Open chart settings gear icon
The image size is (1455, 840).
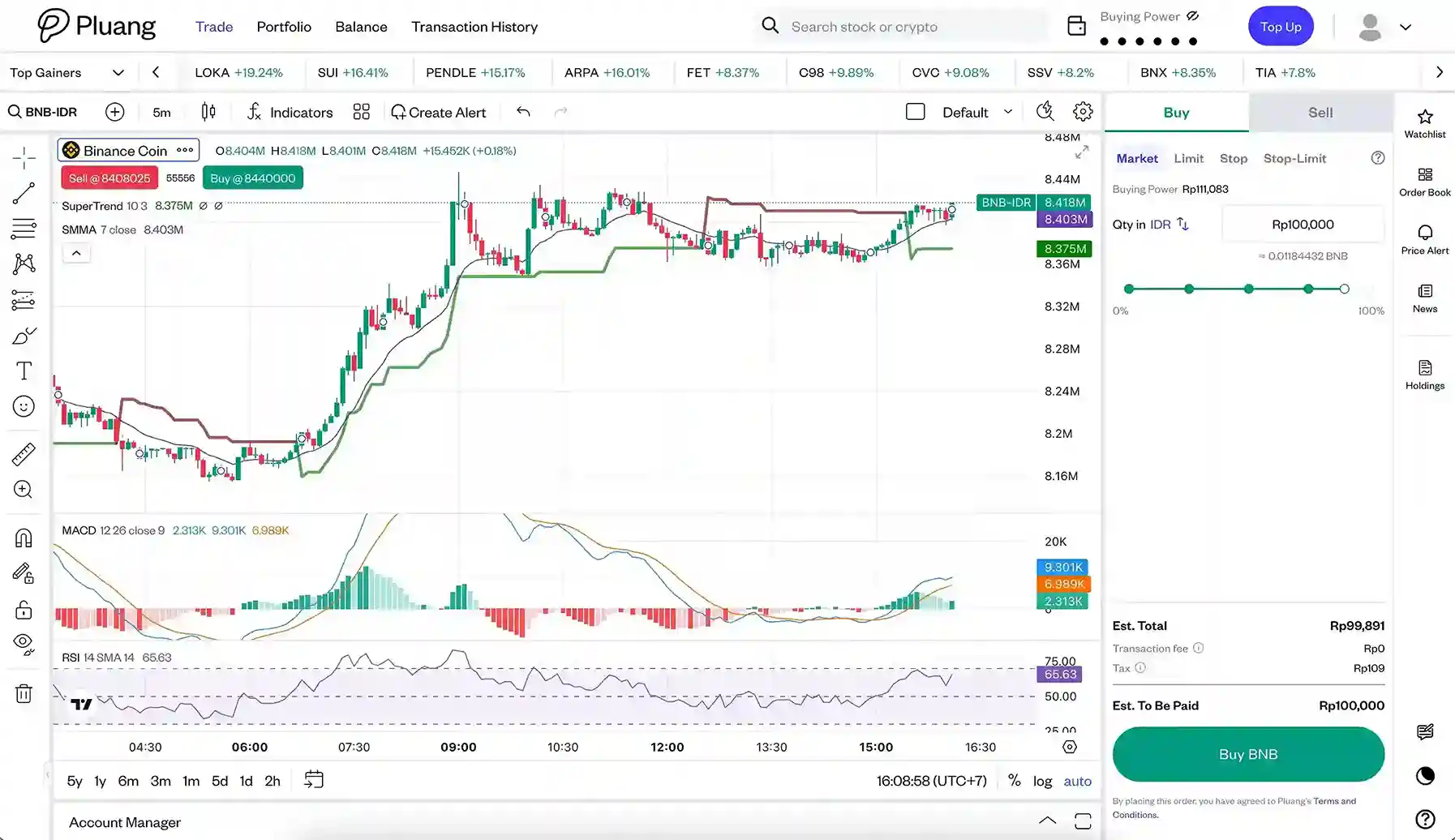pyautogui.click(x=1083, y=111)
